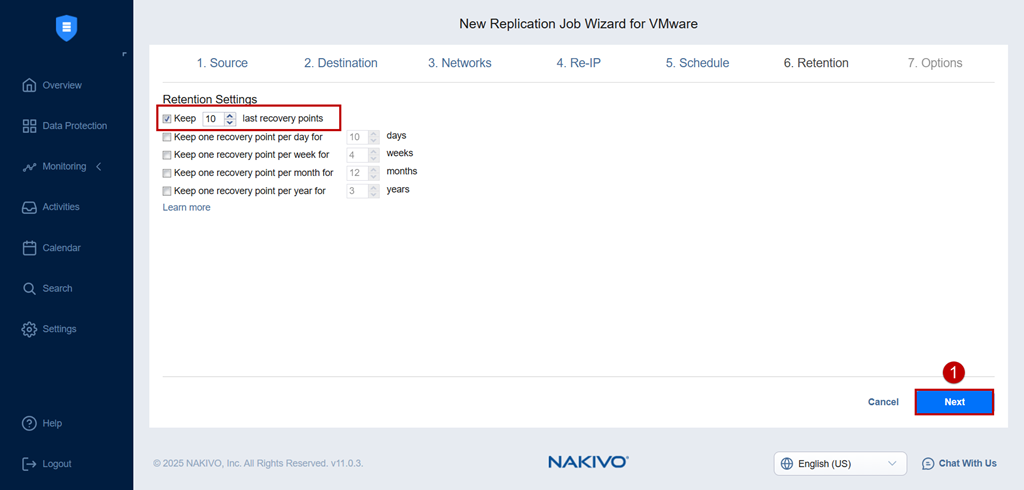Open the Monitoring chart icon
The height and width of the screenshot is (490, 1024).
click(x=29, y=167)
